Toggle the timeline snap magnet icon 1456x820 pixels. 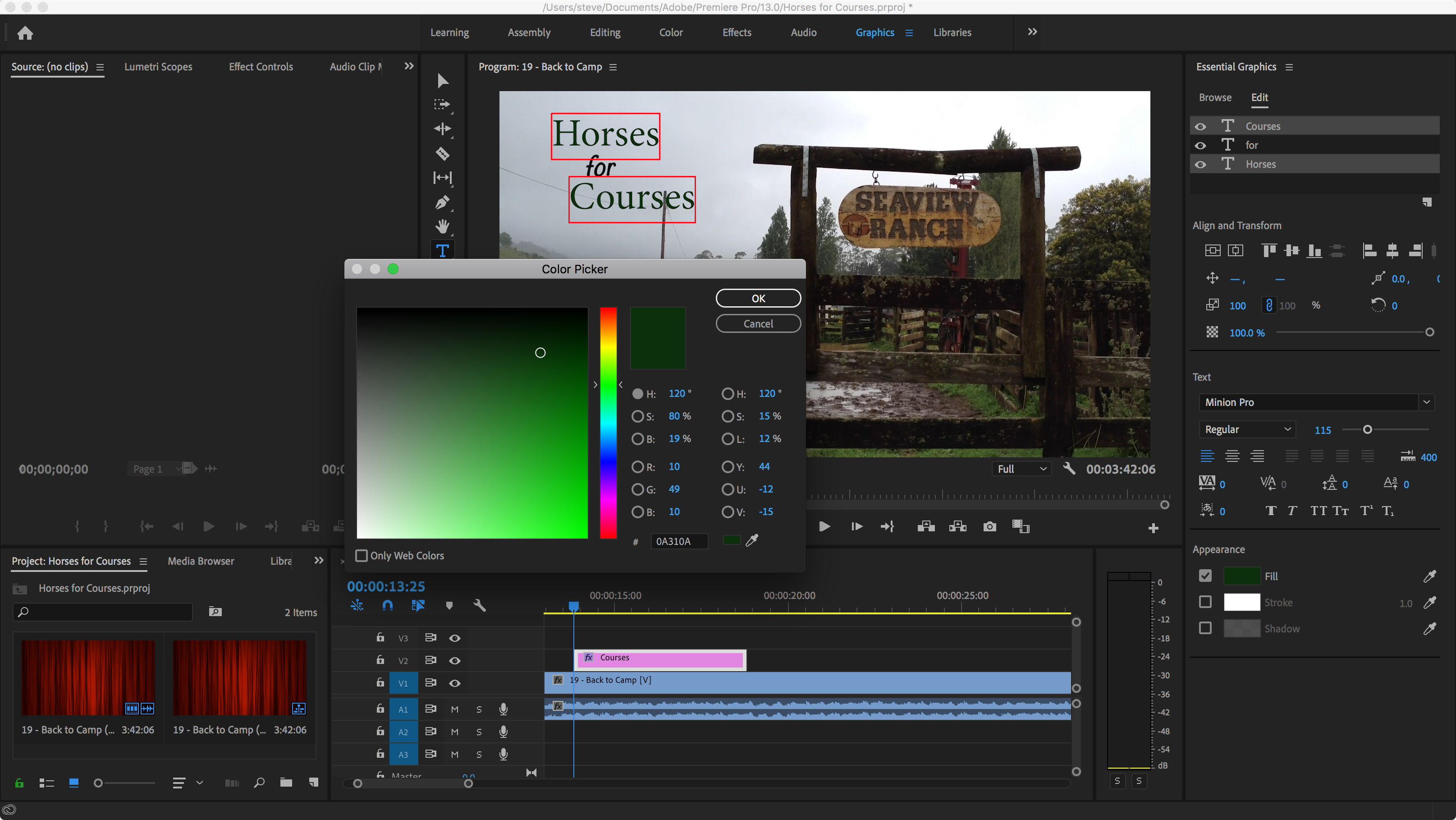point(387,606)
